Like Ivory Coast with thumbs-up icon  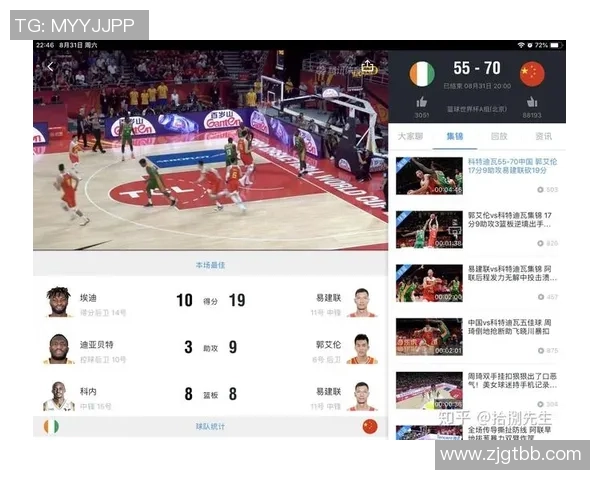point(422,101)
